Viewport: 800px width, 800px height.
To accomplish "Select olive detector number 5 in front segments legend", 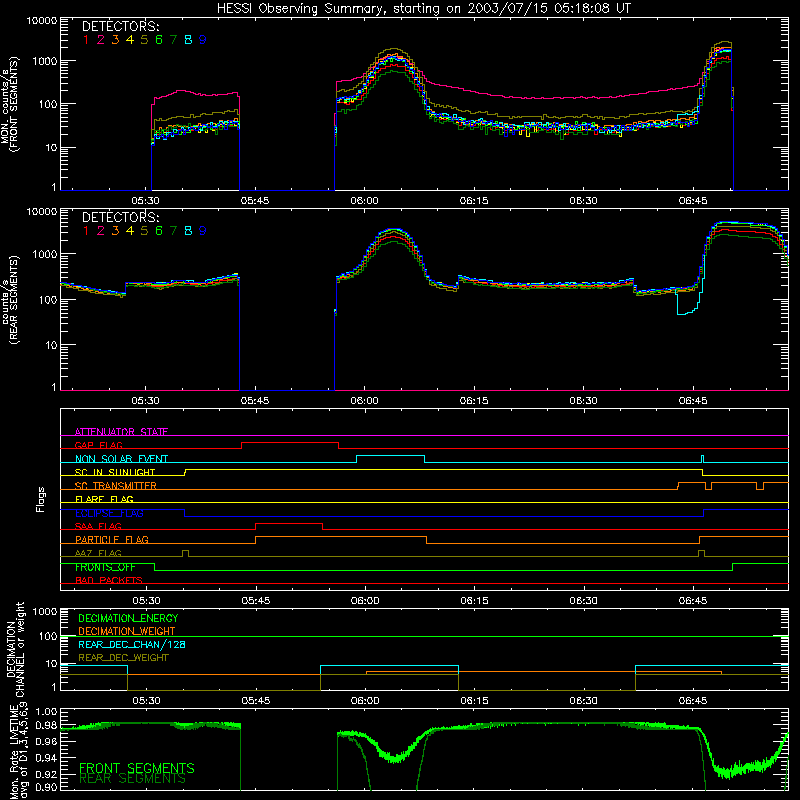I will click(x=144, y=40).
